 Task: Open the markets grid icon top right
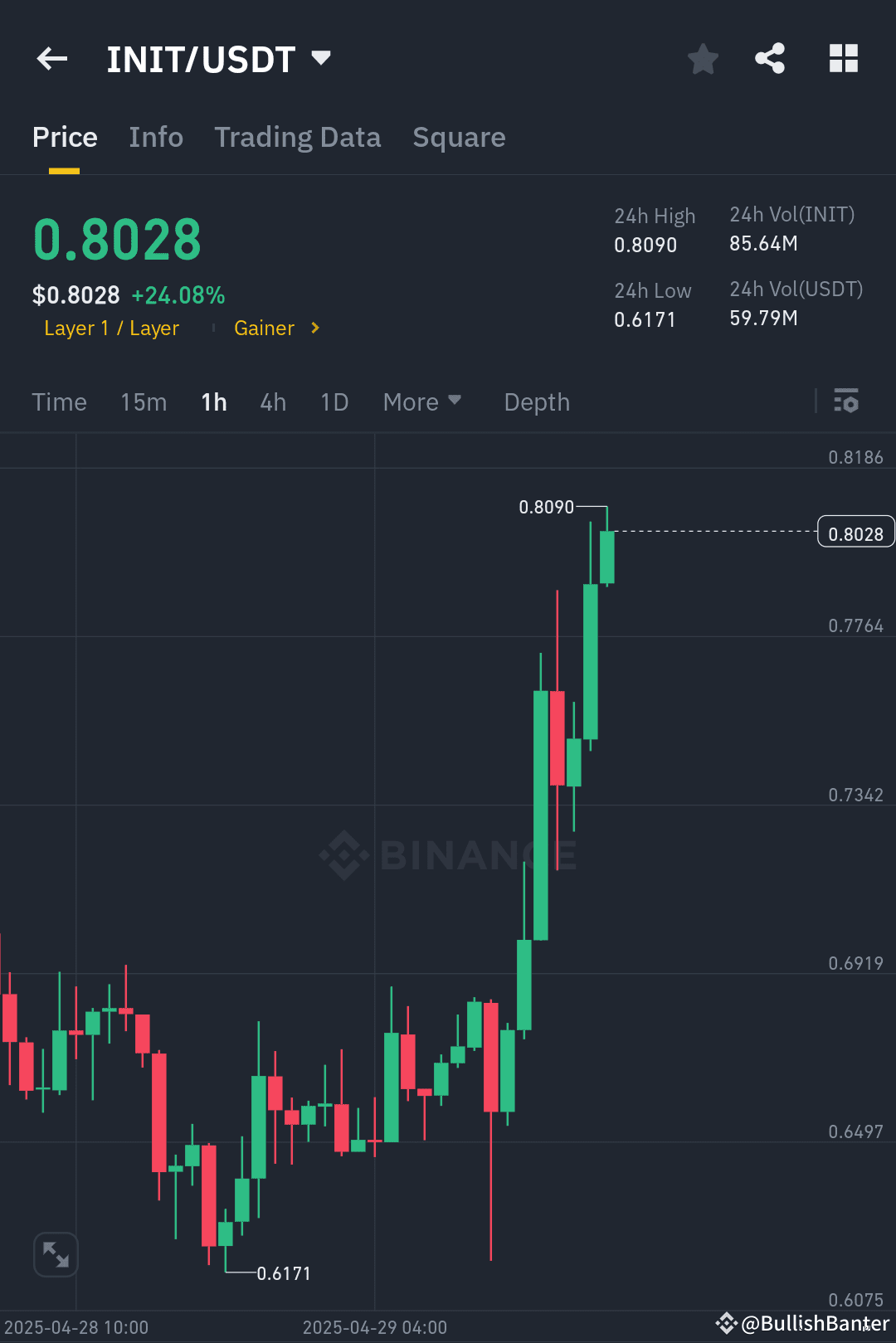coord(844,58)
